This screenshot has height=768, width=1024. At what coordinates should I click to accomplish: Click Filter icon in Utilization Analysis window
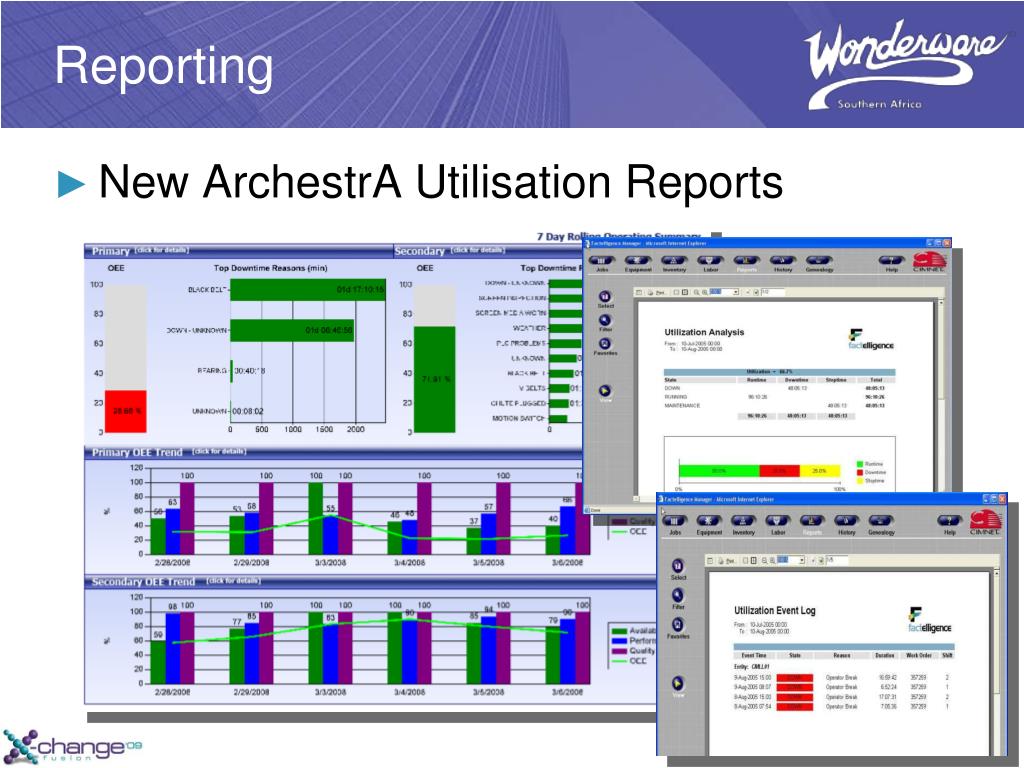click(x=605, y=320)
